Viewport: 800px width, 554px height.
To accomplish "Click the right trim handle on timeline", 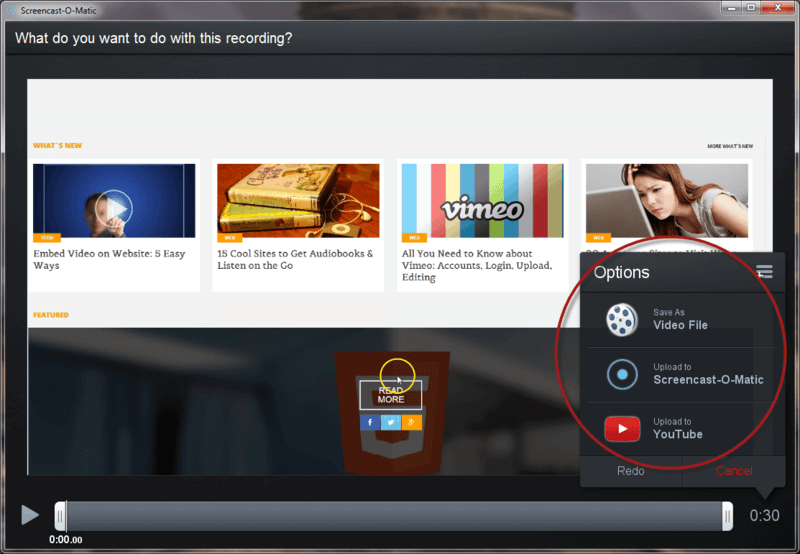I will 728,516.
